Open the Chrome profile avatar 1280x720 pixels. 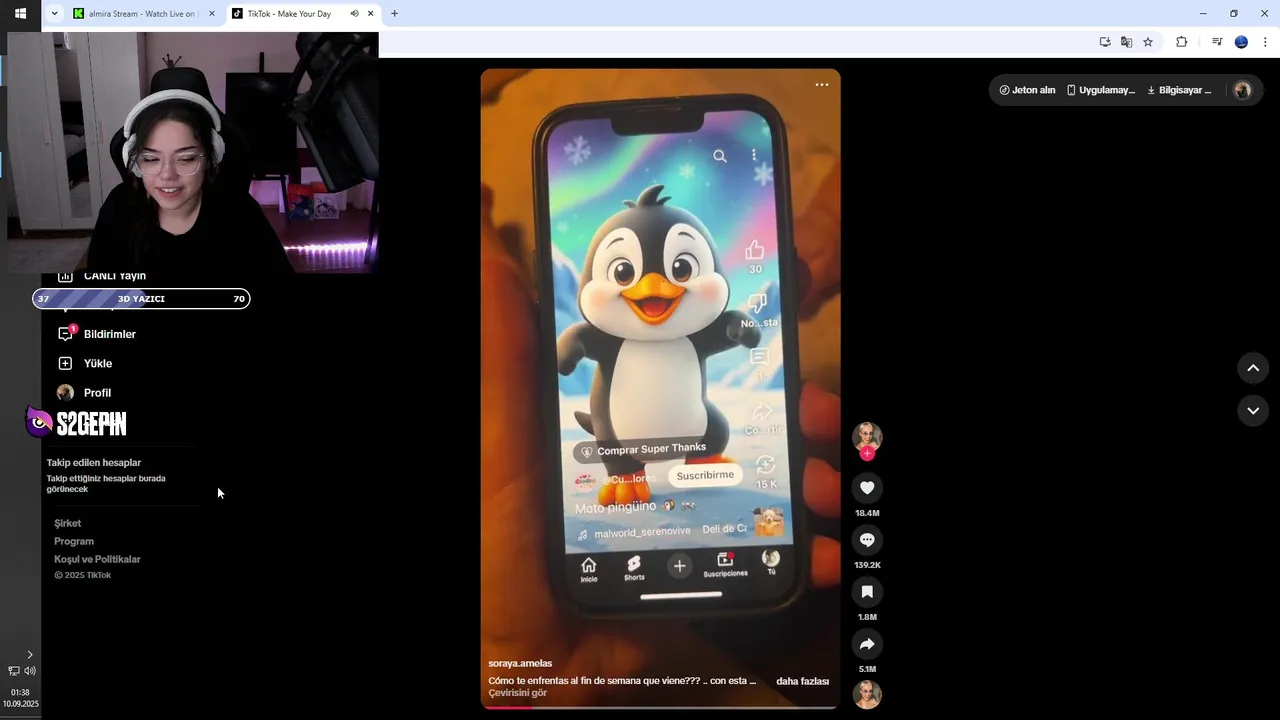coord(1241,42)
